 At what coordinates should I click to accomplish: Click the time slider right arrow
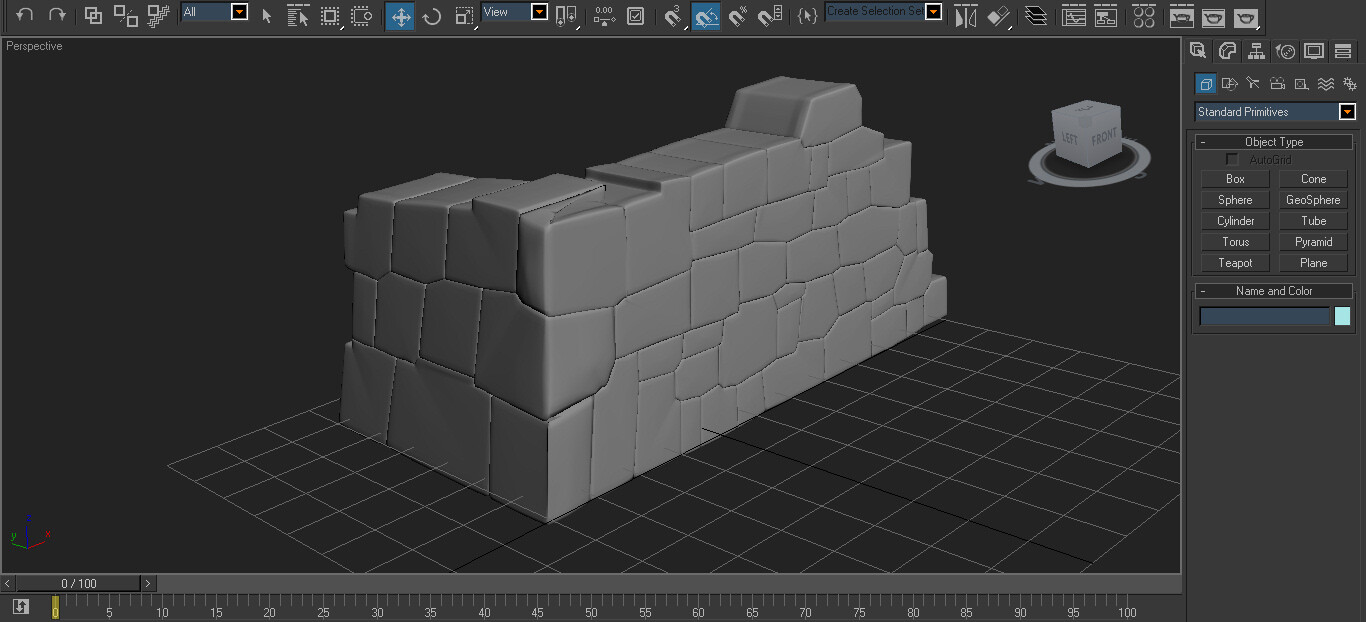[148, 583]
